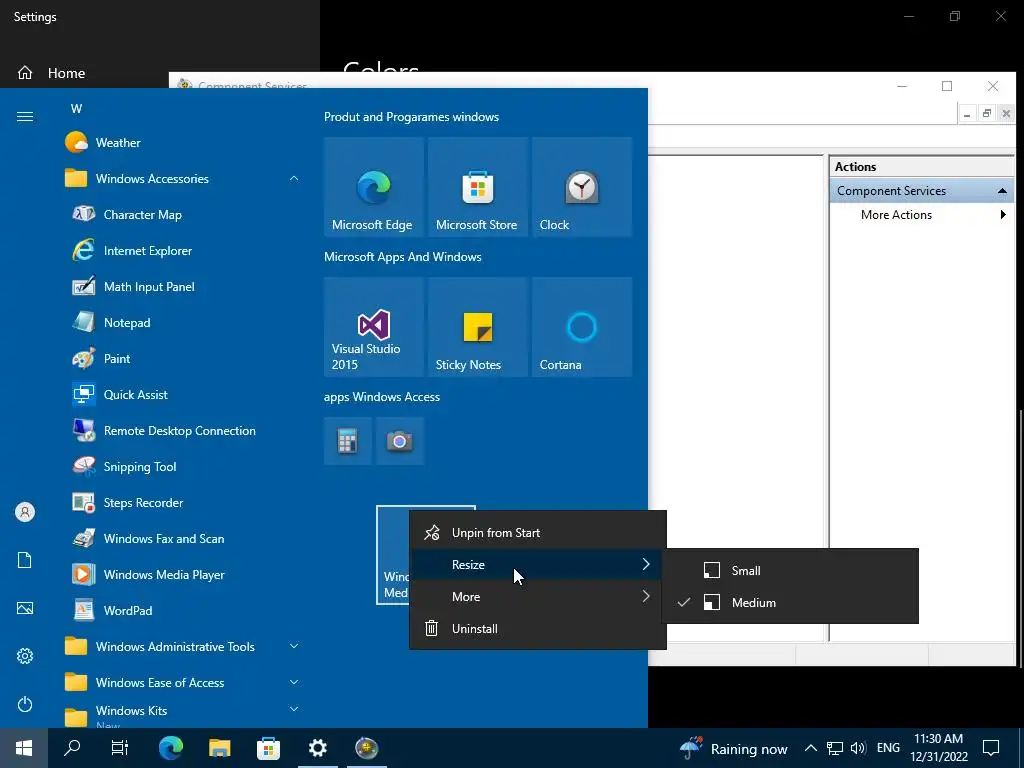Open File Explorer from the taskbar
The image size is (1024, 768).
[x=219, y=748]
